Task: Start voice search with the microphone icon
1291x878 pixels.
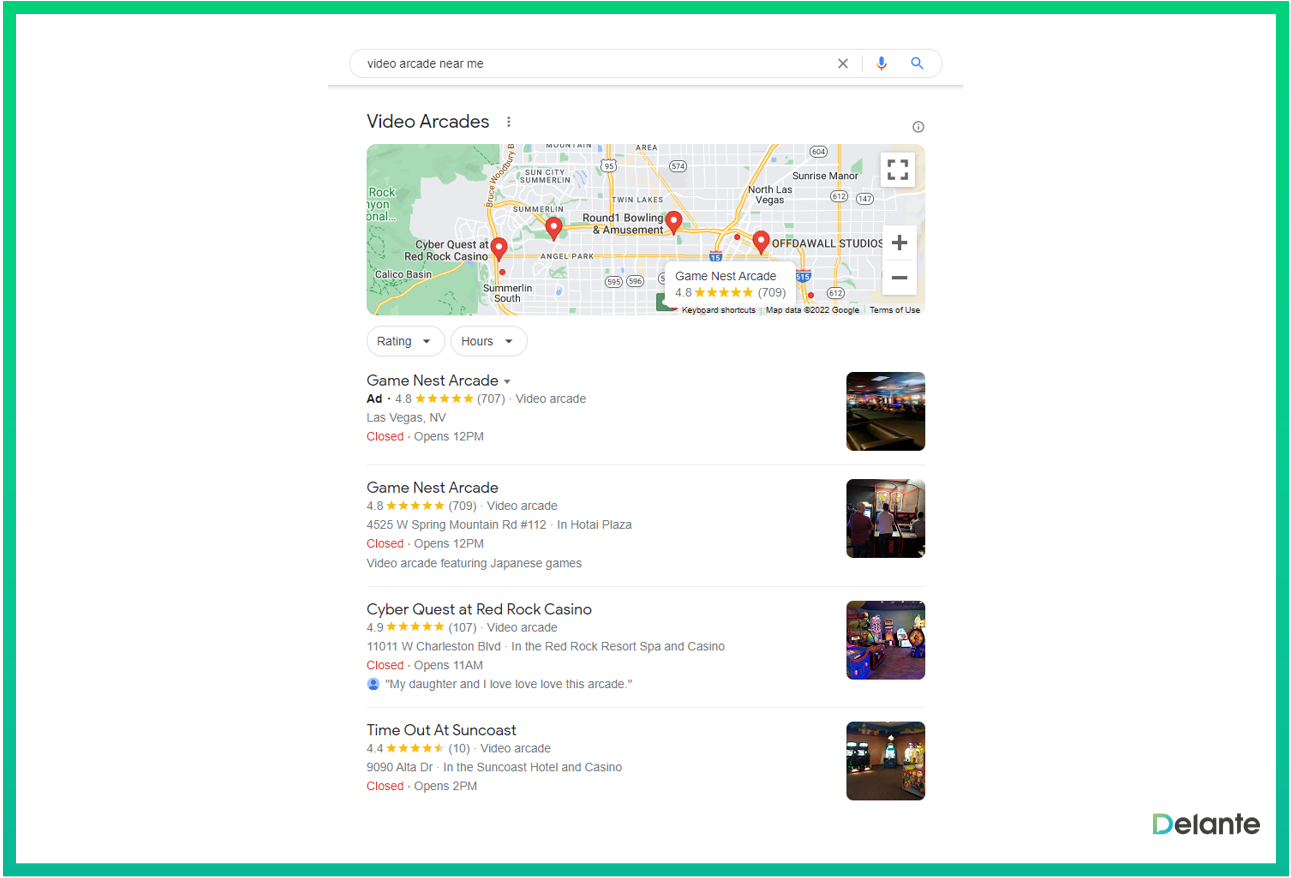Action: (881, 63)
